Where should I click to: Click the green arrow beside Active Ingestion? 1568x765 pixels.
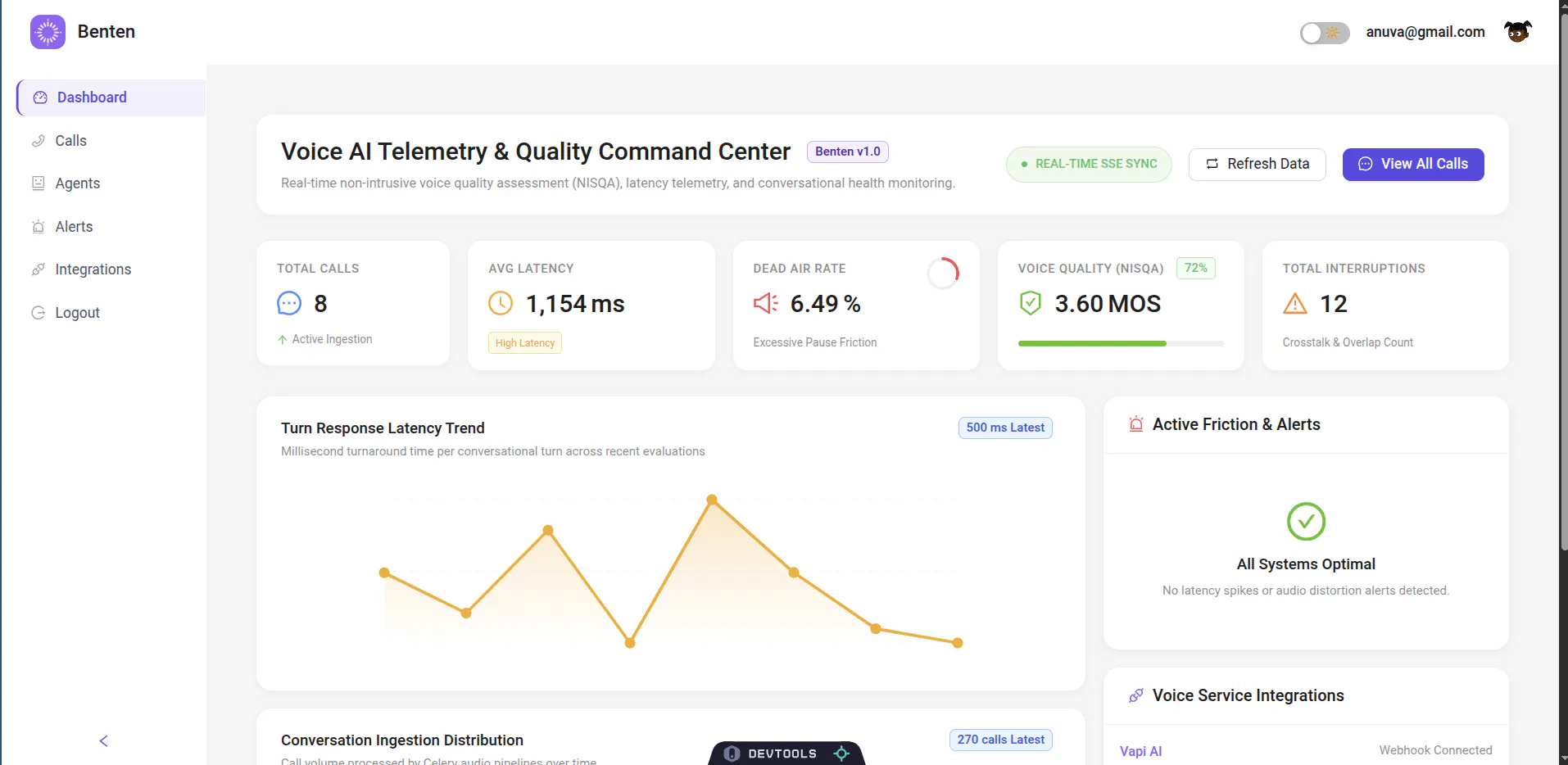tap(283, 340)
